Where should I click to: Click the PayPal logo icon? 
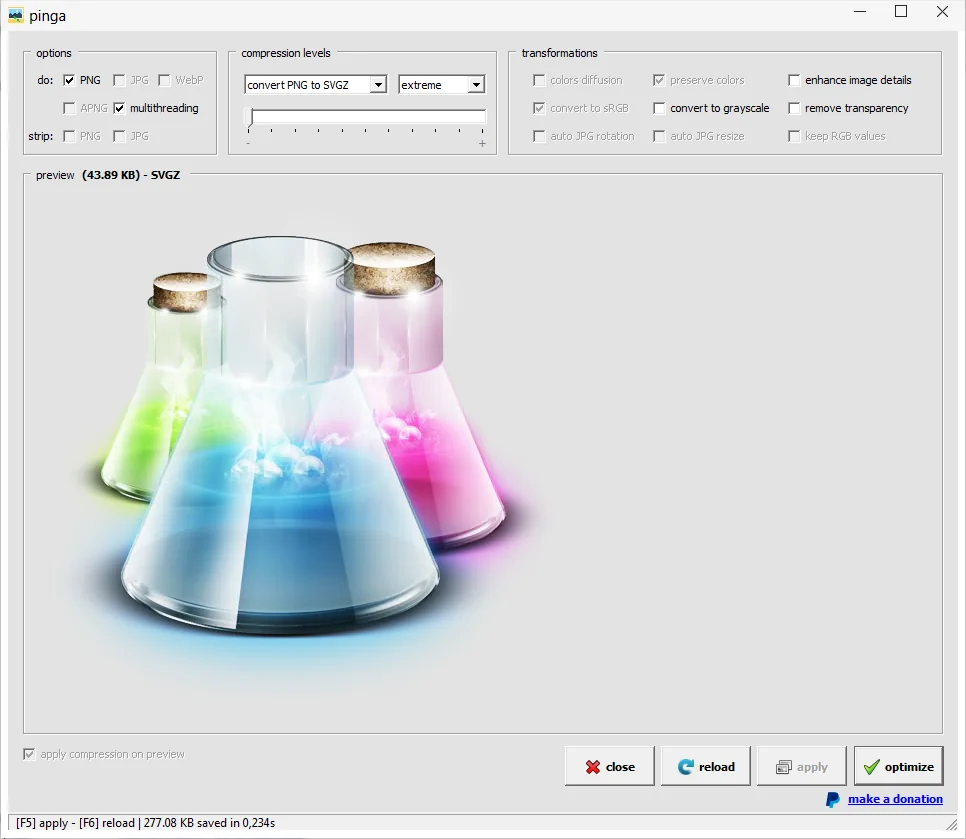[x=832, y=799]
